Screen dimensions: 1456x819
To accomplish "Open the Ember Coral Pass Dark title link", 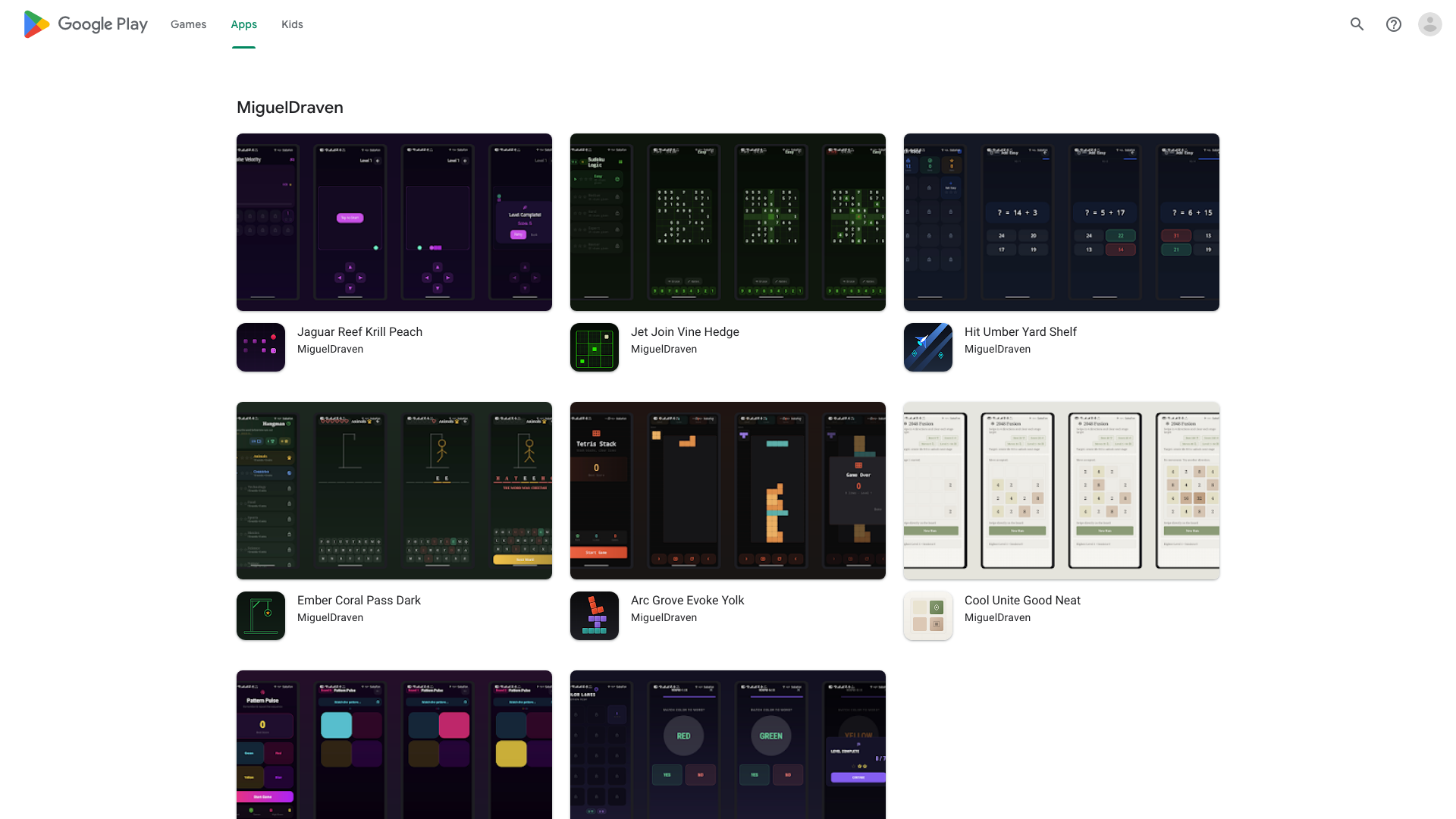I will (359, 600).
